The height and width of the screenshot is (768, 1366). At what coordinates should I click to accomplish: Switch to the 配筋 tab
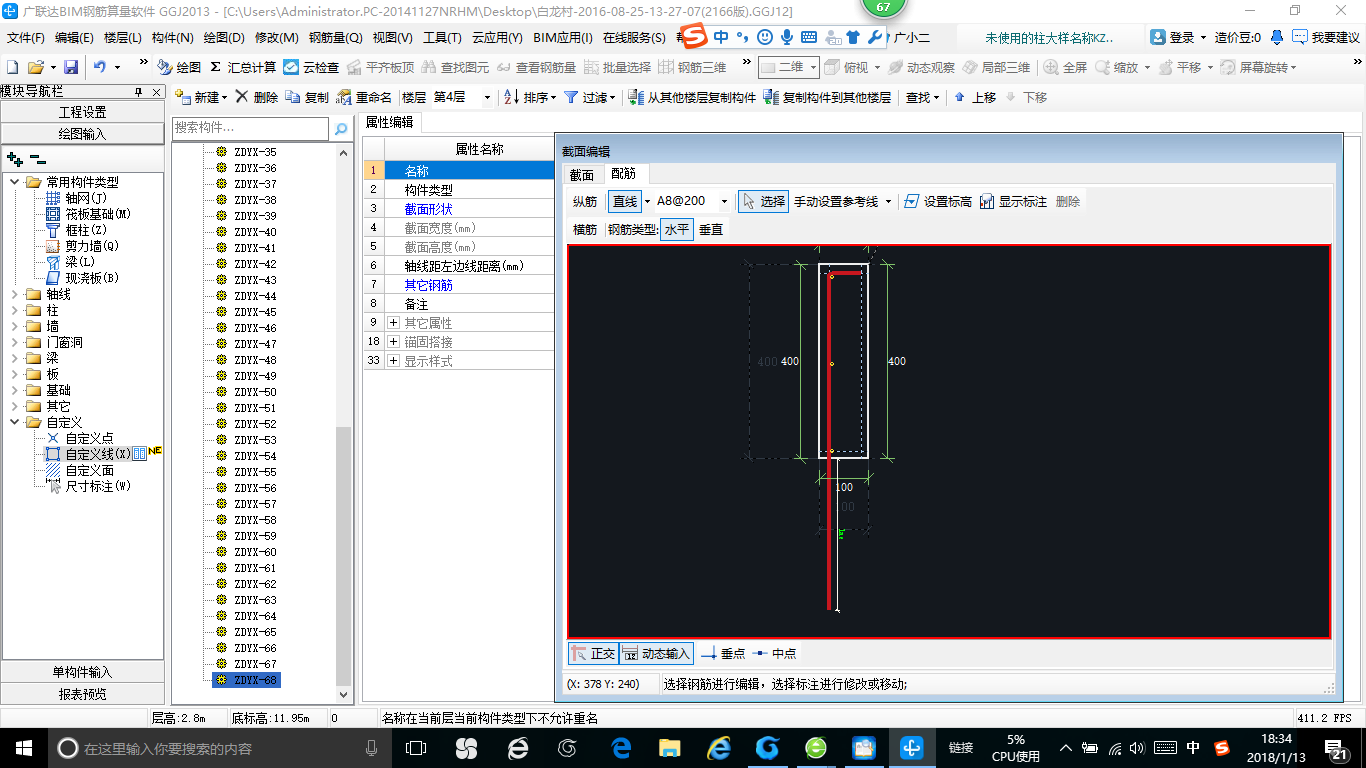click(624, 174)
